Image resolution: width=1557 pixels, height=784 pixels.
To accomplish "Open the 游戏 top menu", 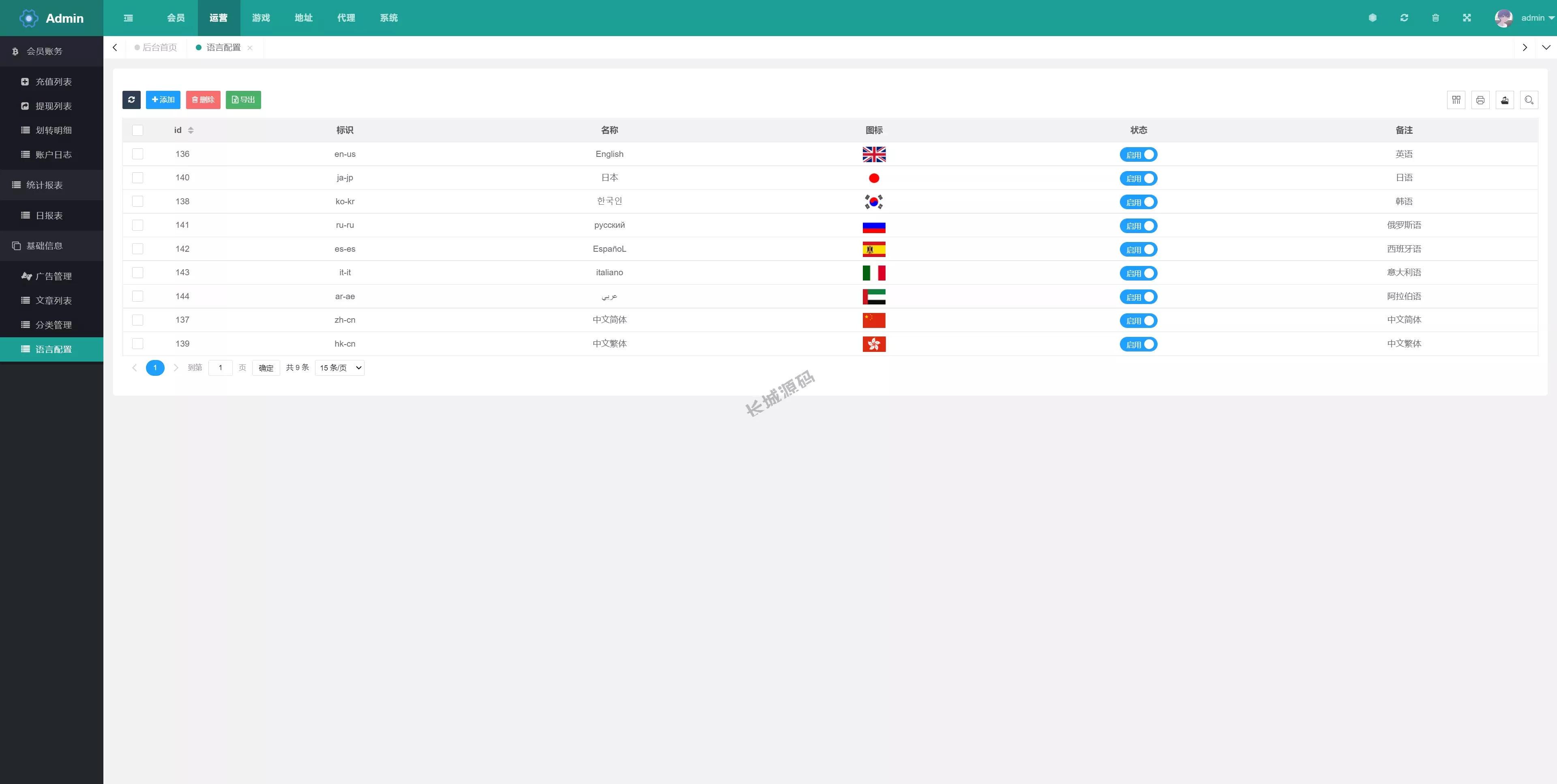I will 261,18.
